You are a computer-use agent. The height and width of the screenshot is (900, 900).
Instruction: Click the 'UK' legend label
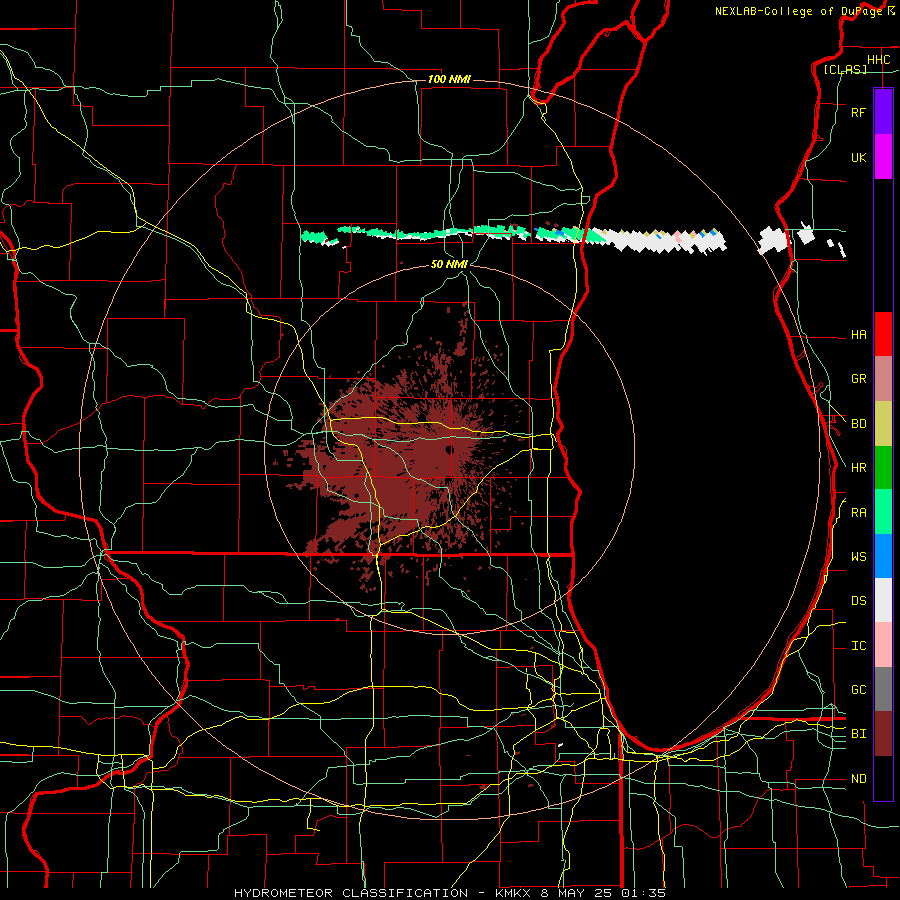859,157
